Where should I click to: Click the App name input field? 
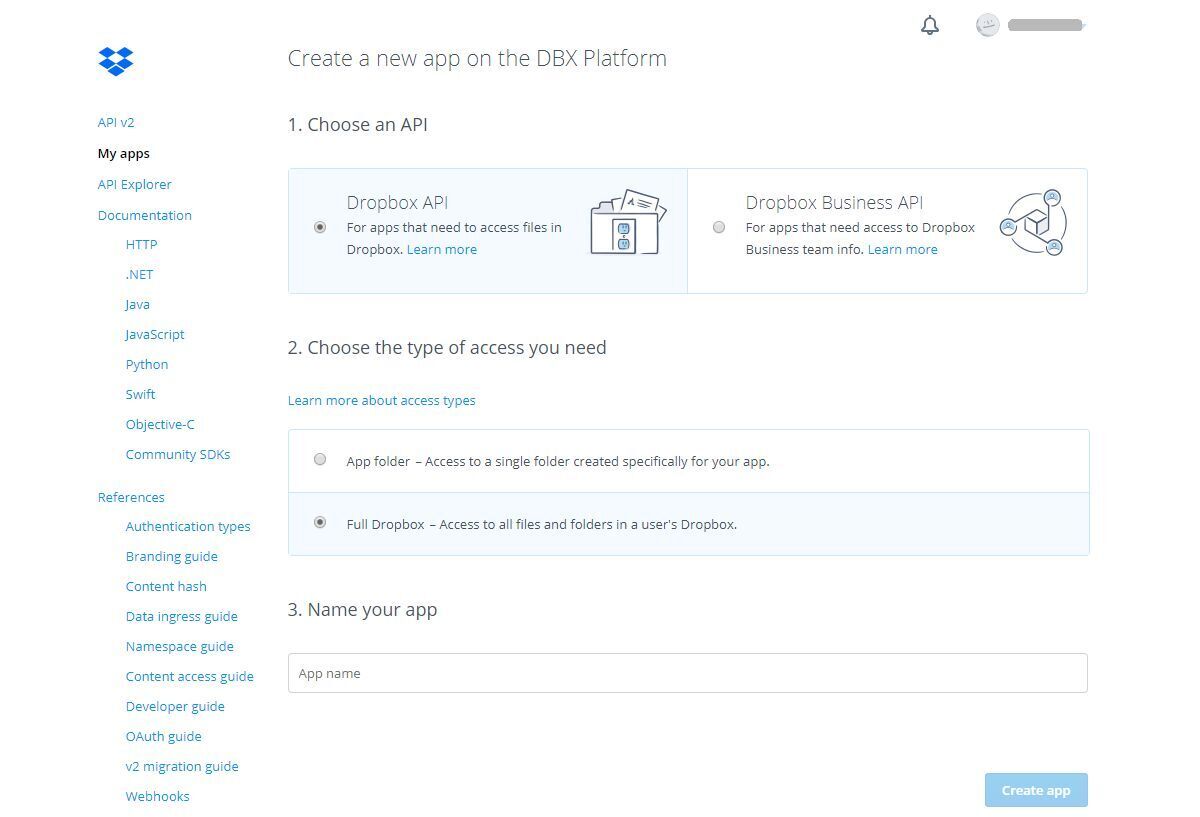click(688, 673)
